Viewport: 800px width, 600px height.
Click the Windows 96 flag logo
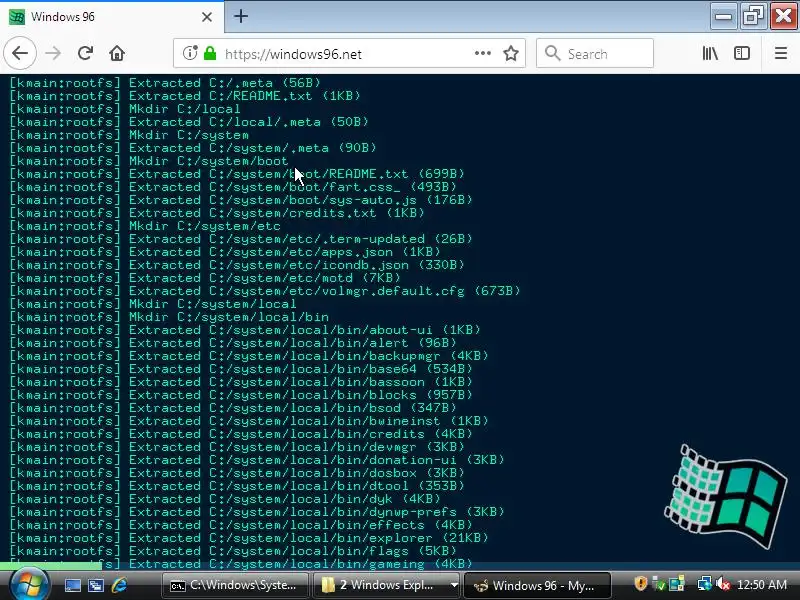(726, 496)
